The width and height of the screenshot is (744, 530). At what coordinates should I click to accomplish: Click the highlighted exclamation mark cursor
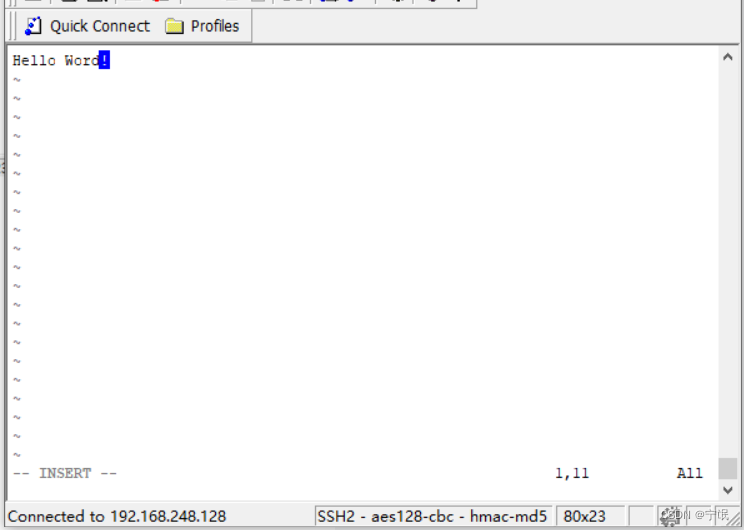pos(104,60)
